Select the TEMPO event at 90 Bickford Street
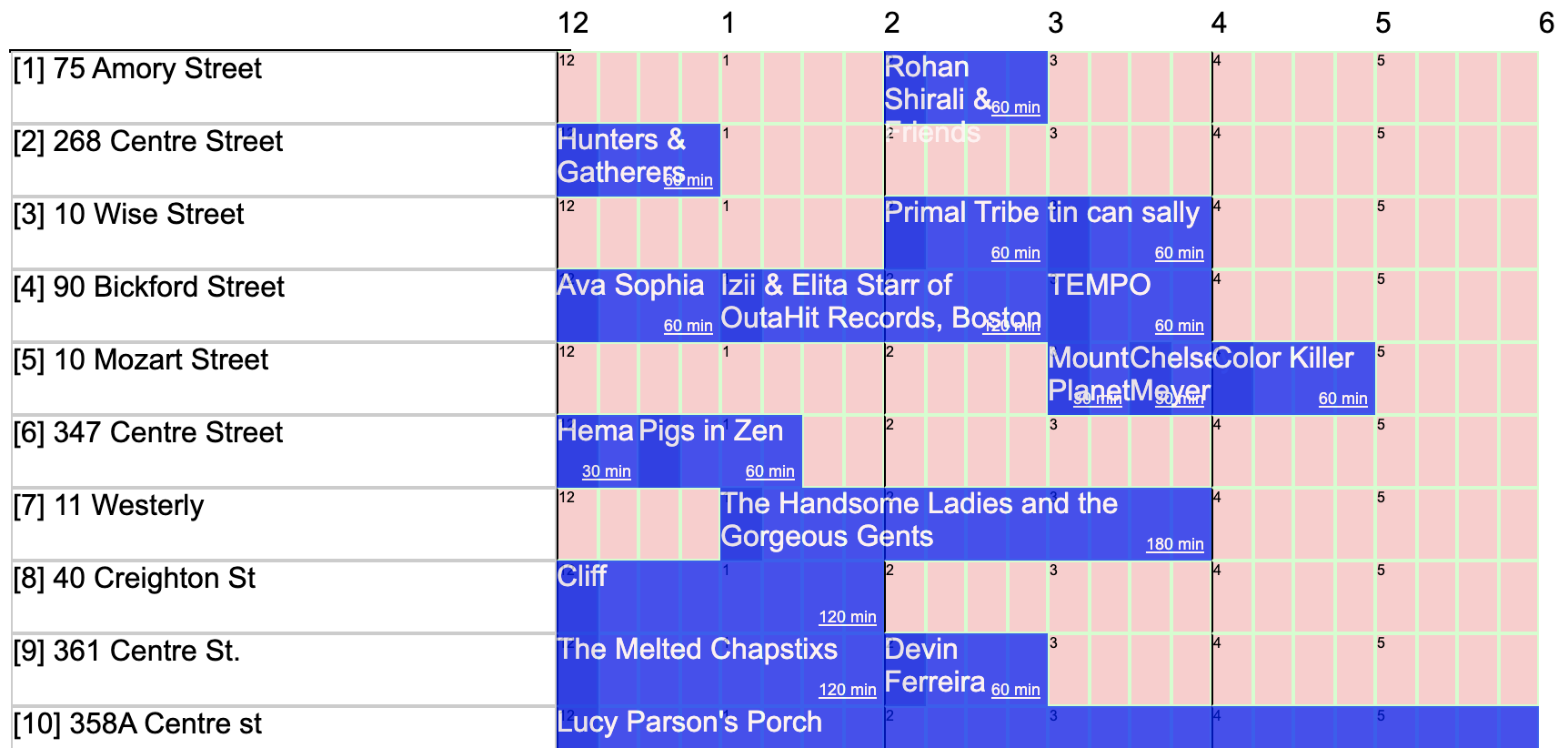1568x748 pixels. pyautogui.click(x=1130, y=306)
